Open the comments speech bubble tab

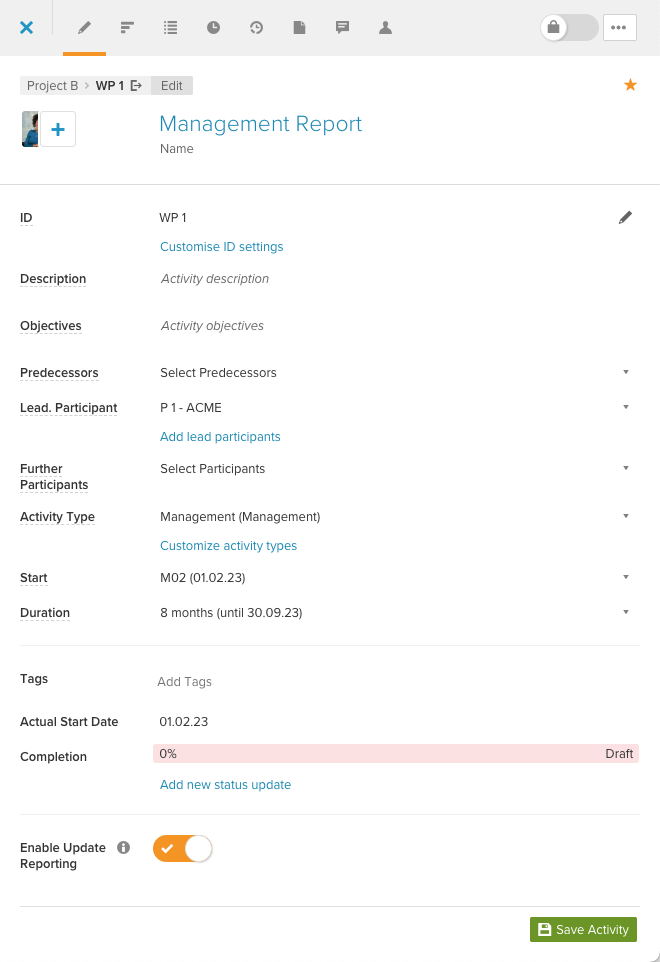tap(342, 28)
